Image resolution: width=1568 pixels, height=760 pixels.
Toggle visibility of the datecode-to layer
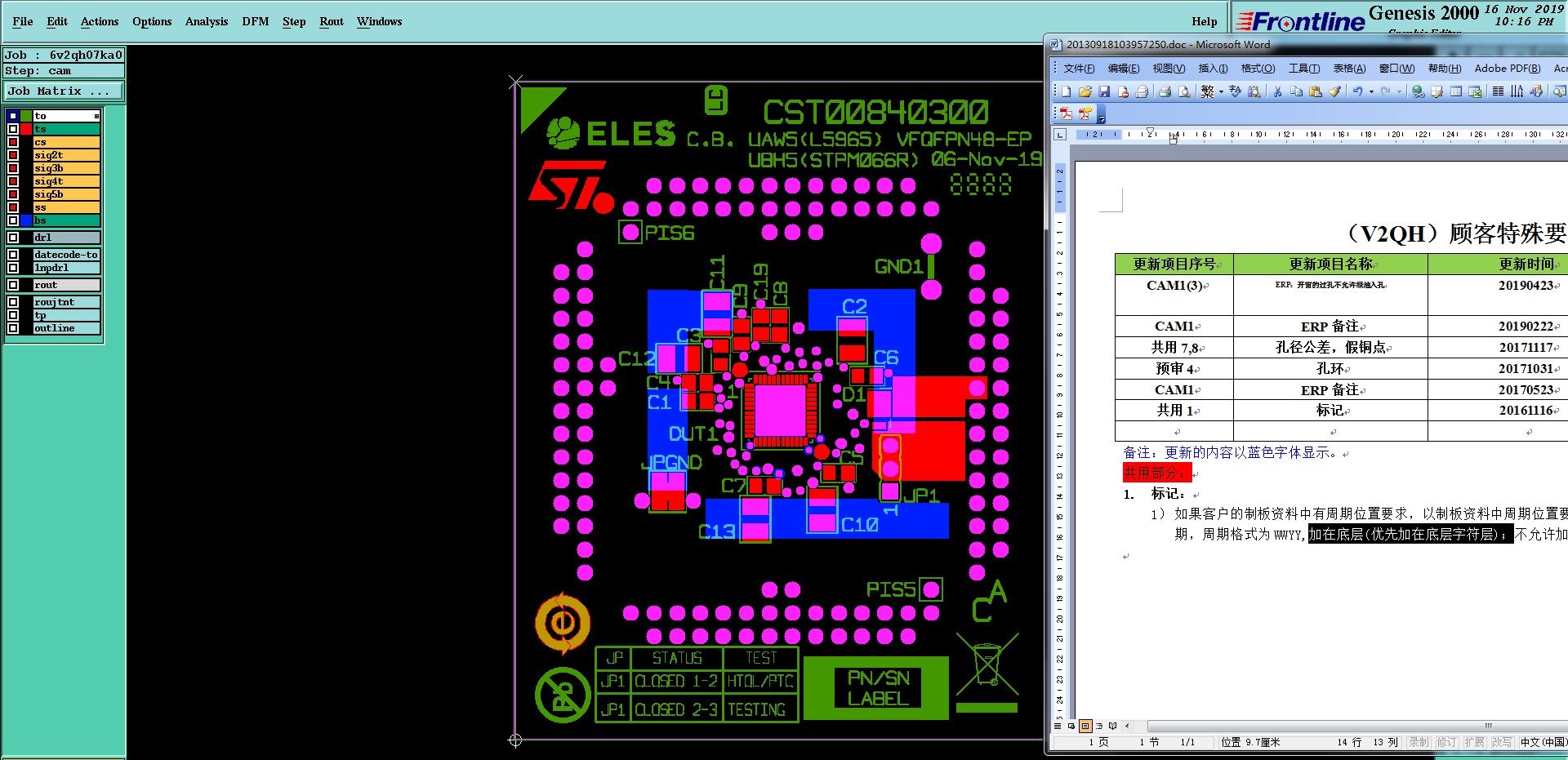[13, 255]
